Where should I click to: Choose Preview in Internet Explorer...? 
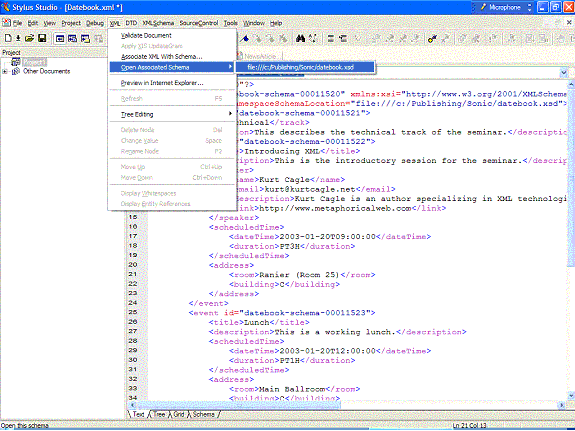pyautogui.click(x=172, y=83)
